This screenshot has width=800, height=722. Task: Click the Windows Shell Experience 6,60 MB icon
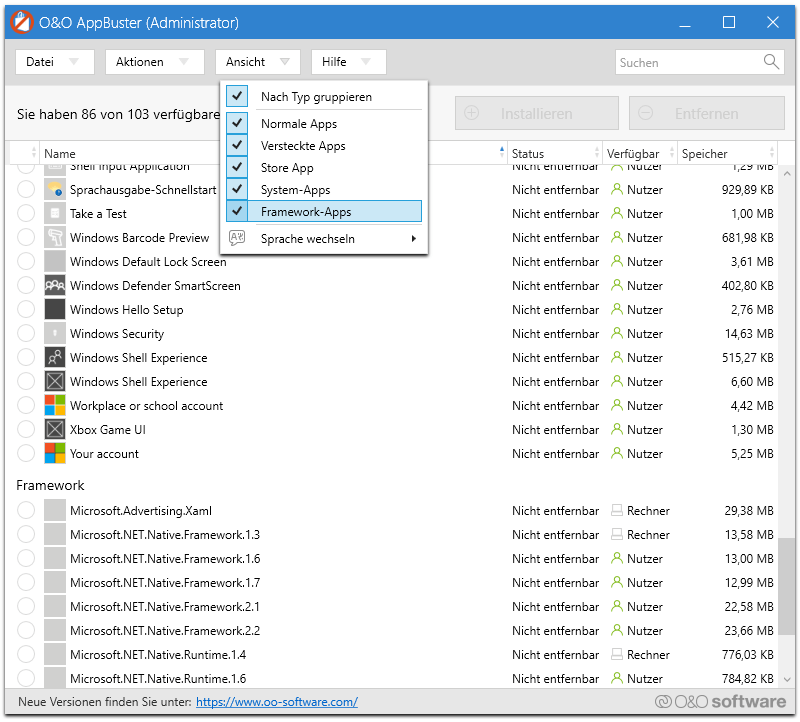55,381
